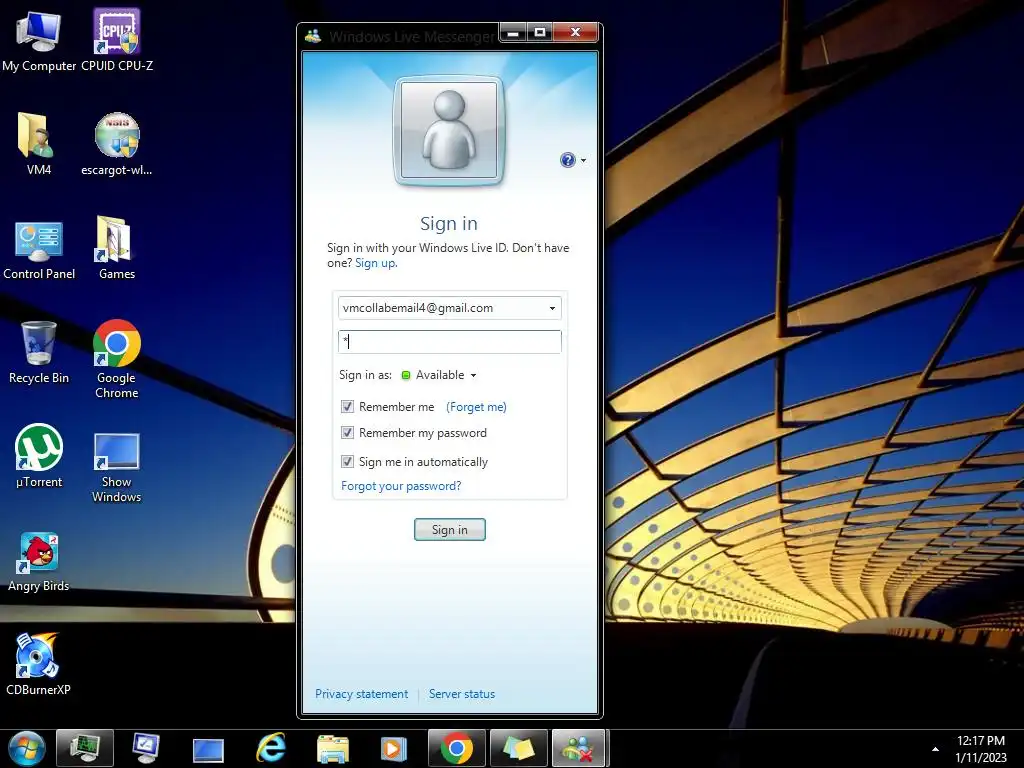Click the password input field
This screenshot has height=768, width=1024.
[449, 342]
